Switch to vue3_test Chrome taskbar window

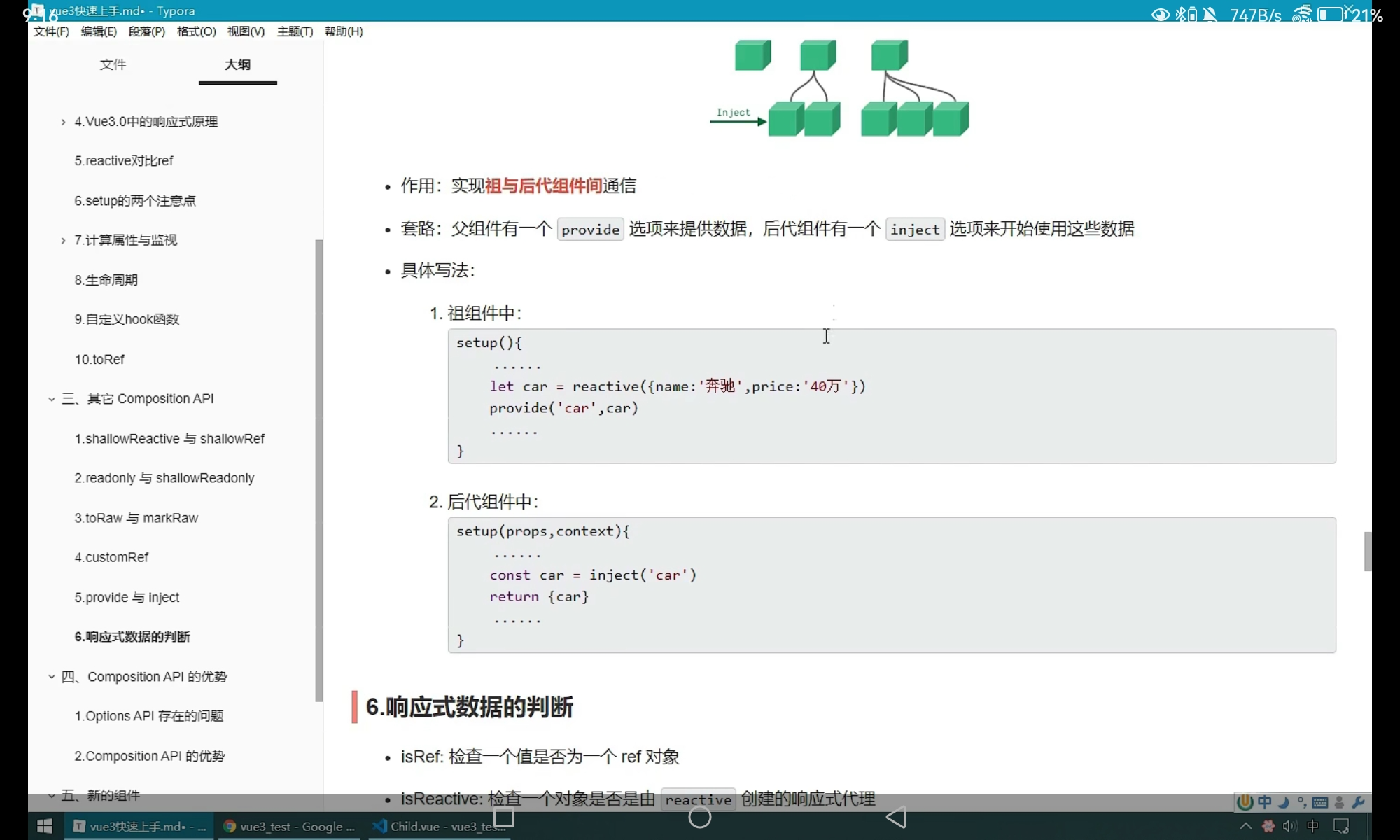[x=289, y=826]
